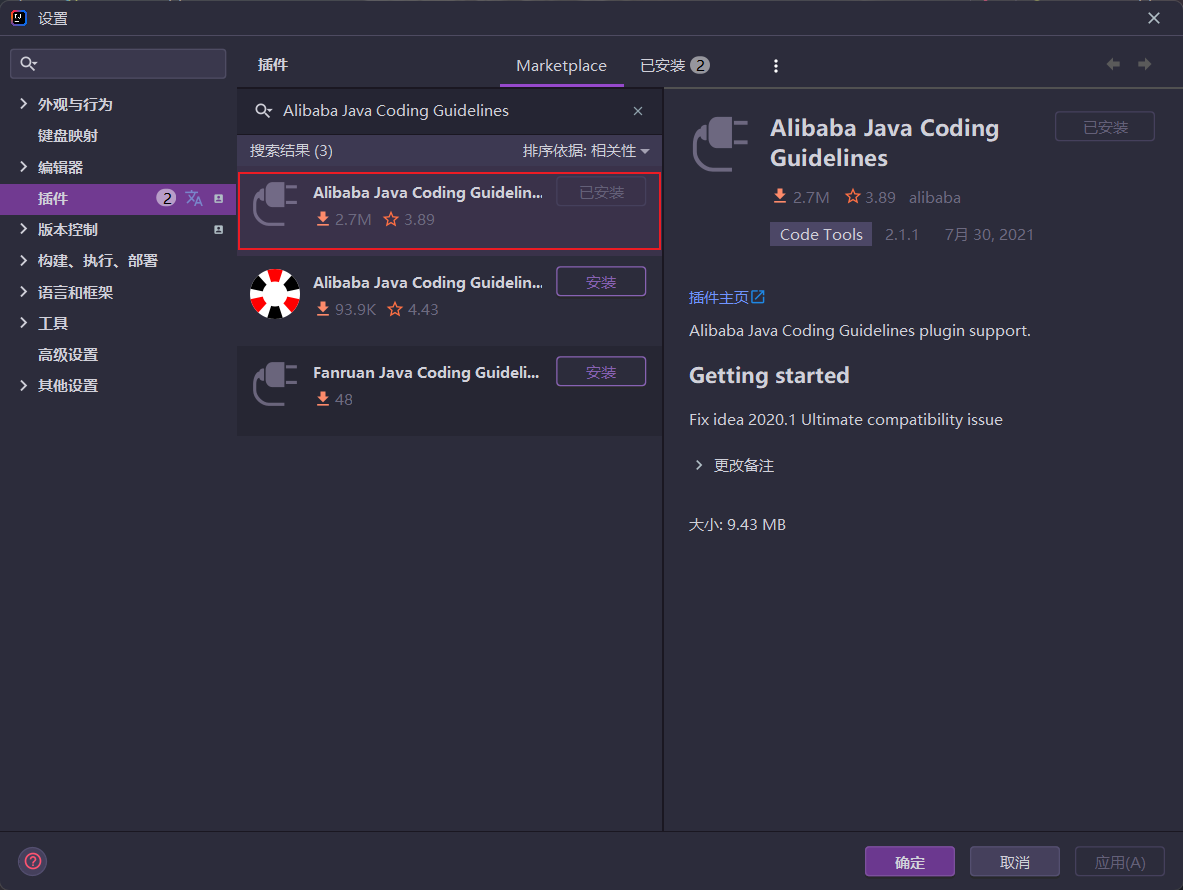Image resolution: width=1183 pixels, height=890 pixels.
Task: Open the plugins three-dot options menu
Action: [x=776, y=66]
